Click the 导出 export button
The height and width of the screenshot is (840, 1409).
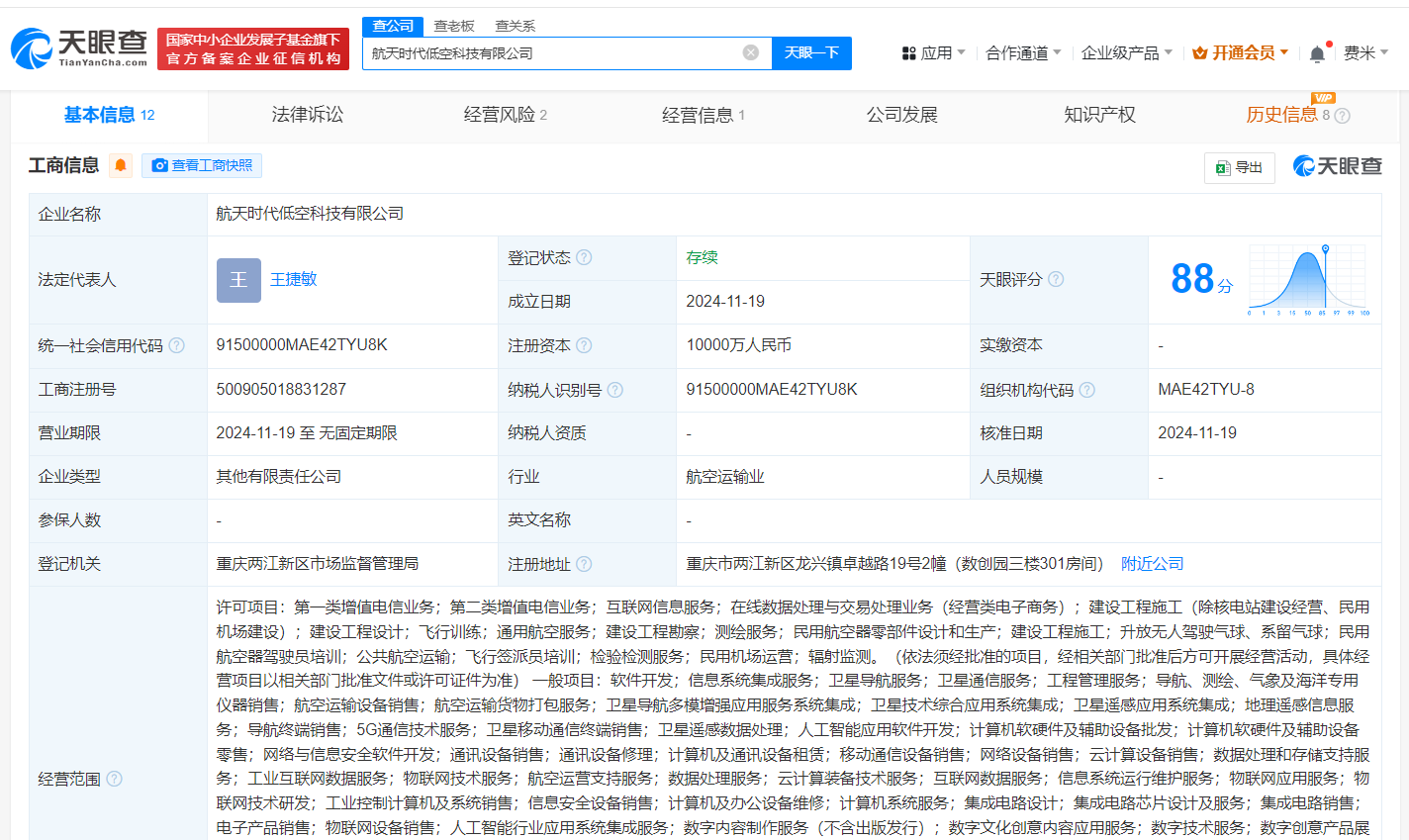[x=1240, y=167]
